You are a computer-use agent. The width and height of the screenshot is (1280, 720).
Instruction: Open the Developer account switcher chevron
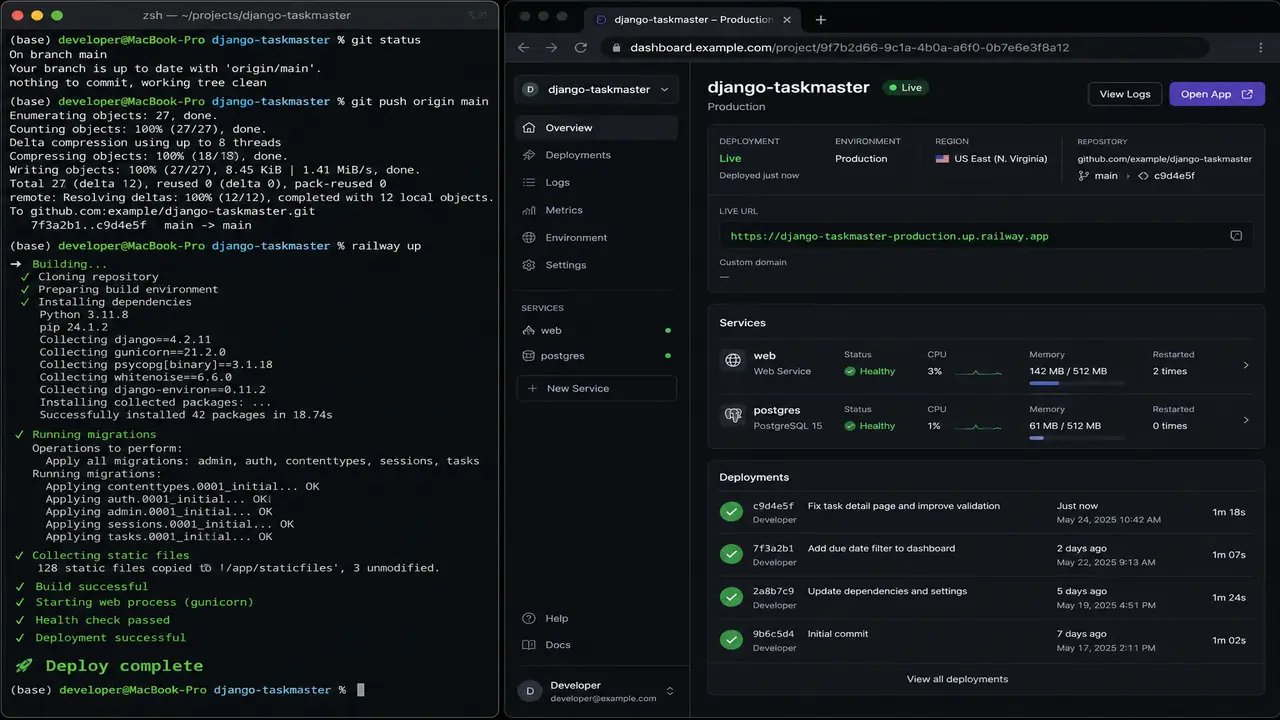670,691
